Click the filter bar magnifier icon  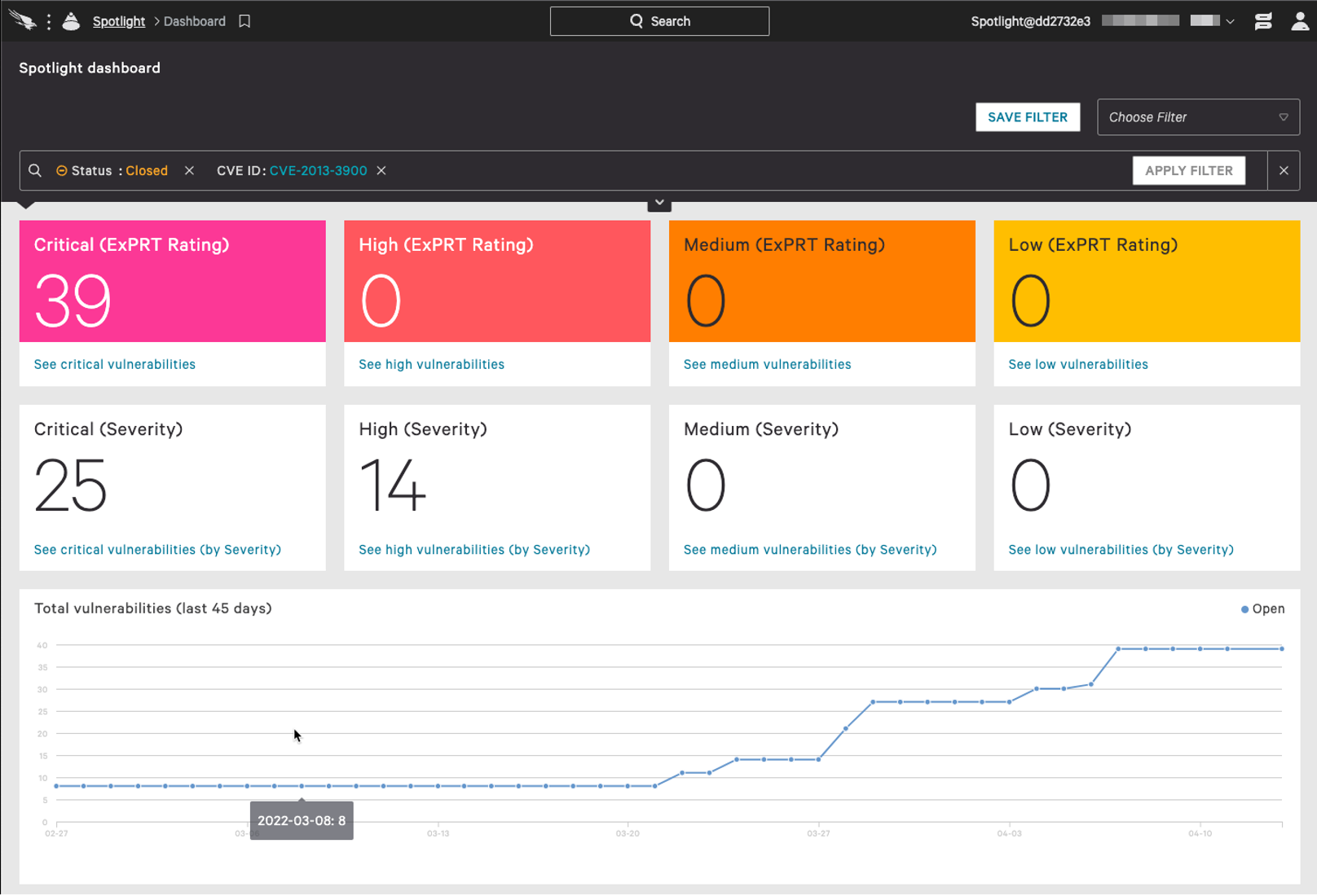pos(35,170)
